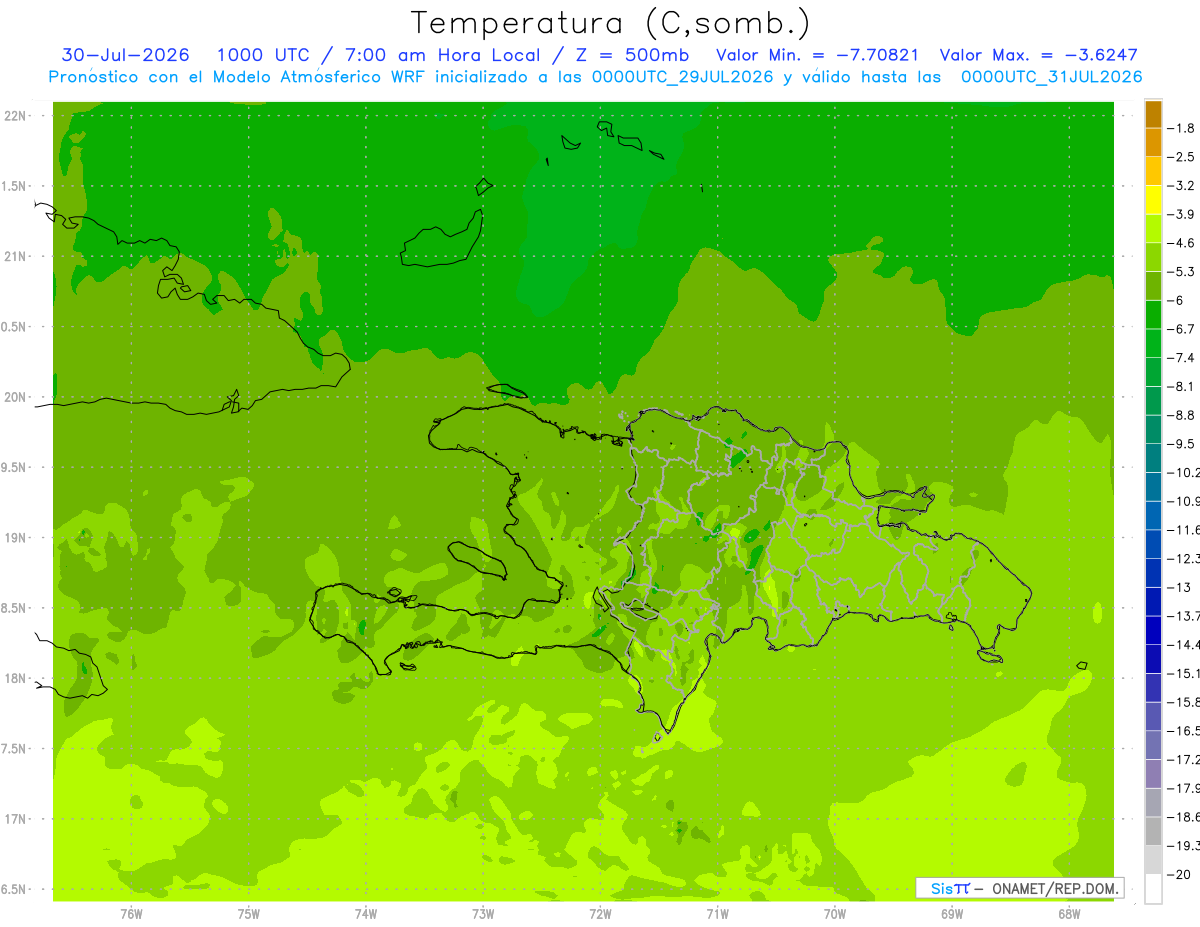Click the 74W longitude label

click(x=366, y=913)
